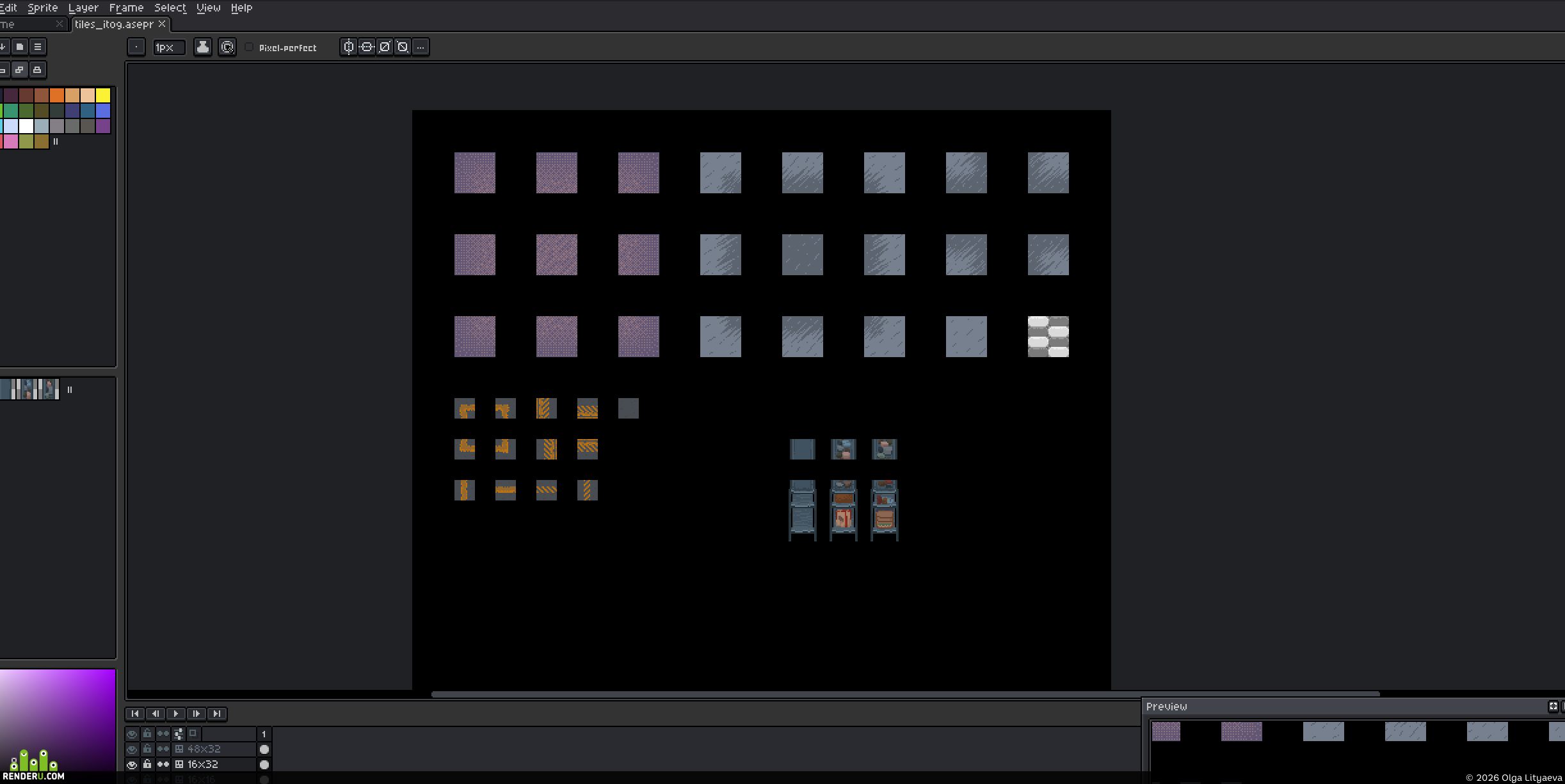Enable the Pixel-perfect checkbox
The height and width of the screenshot is (784, 1565).
(250, 47)
